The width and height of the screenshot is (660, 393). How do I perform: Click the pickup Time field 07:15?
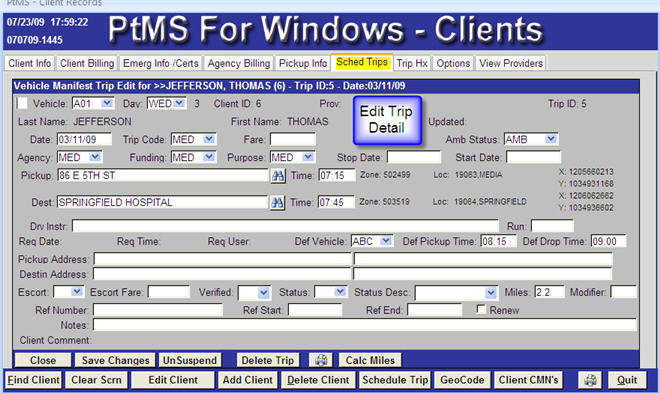[x=337, y=175]
